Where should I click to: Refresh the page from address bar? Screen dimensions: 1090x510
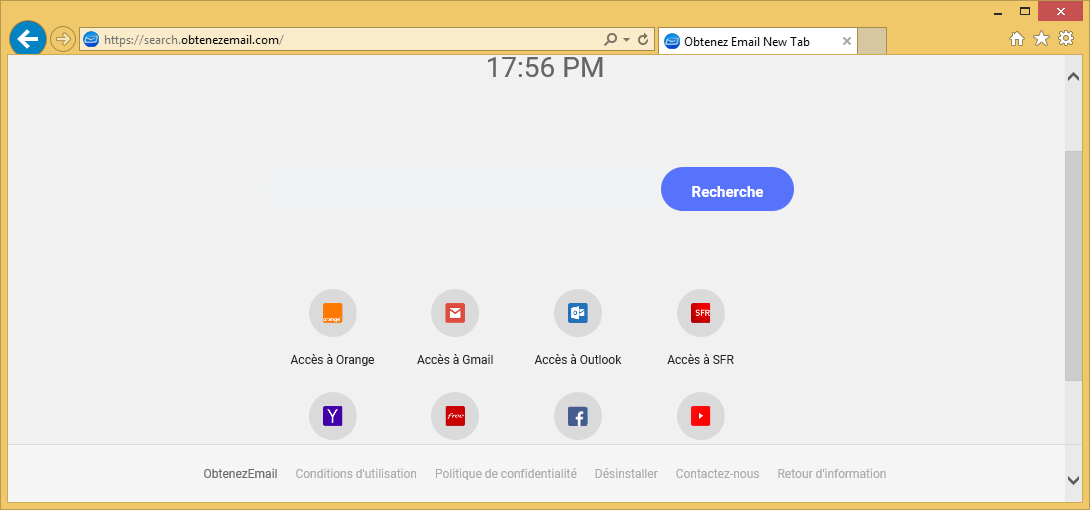pos(643,41)
